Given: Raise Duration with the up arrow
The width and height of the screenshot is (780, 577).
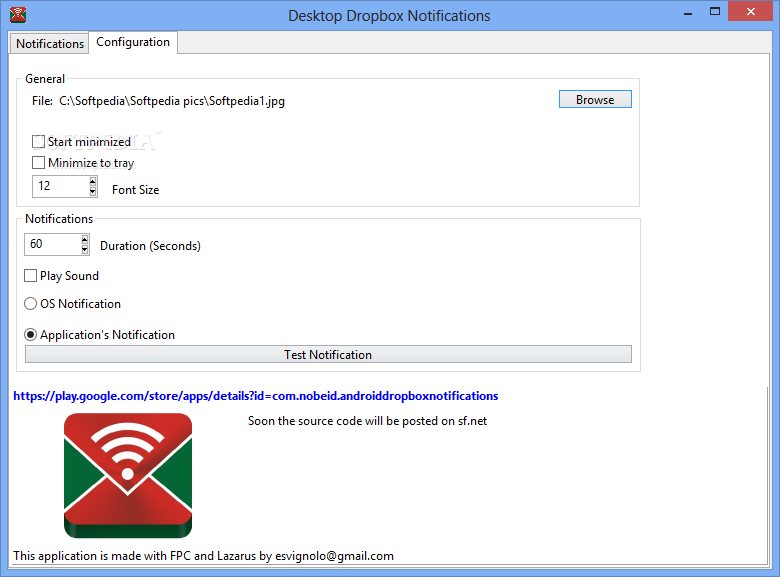Looking at the screenshot, I should (x=85, y=239).
